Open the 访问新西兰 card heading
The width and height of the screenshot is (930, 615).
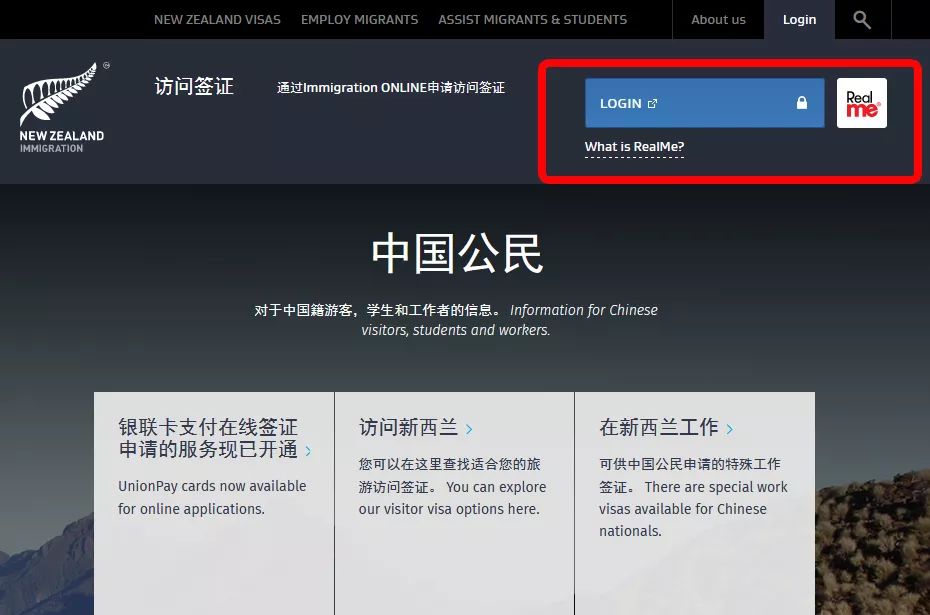408,427
